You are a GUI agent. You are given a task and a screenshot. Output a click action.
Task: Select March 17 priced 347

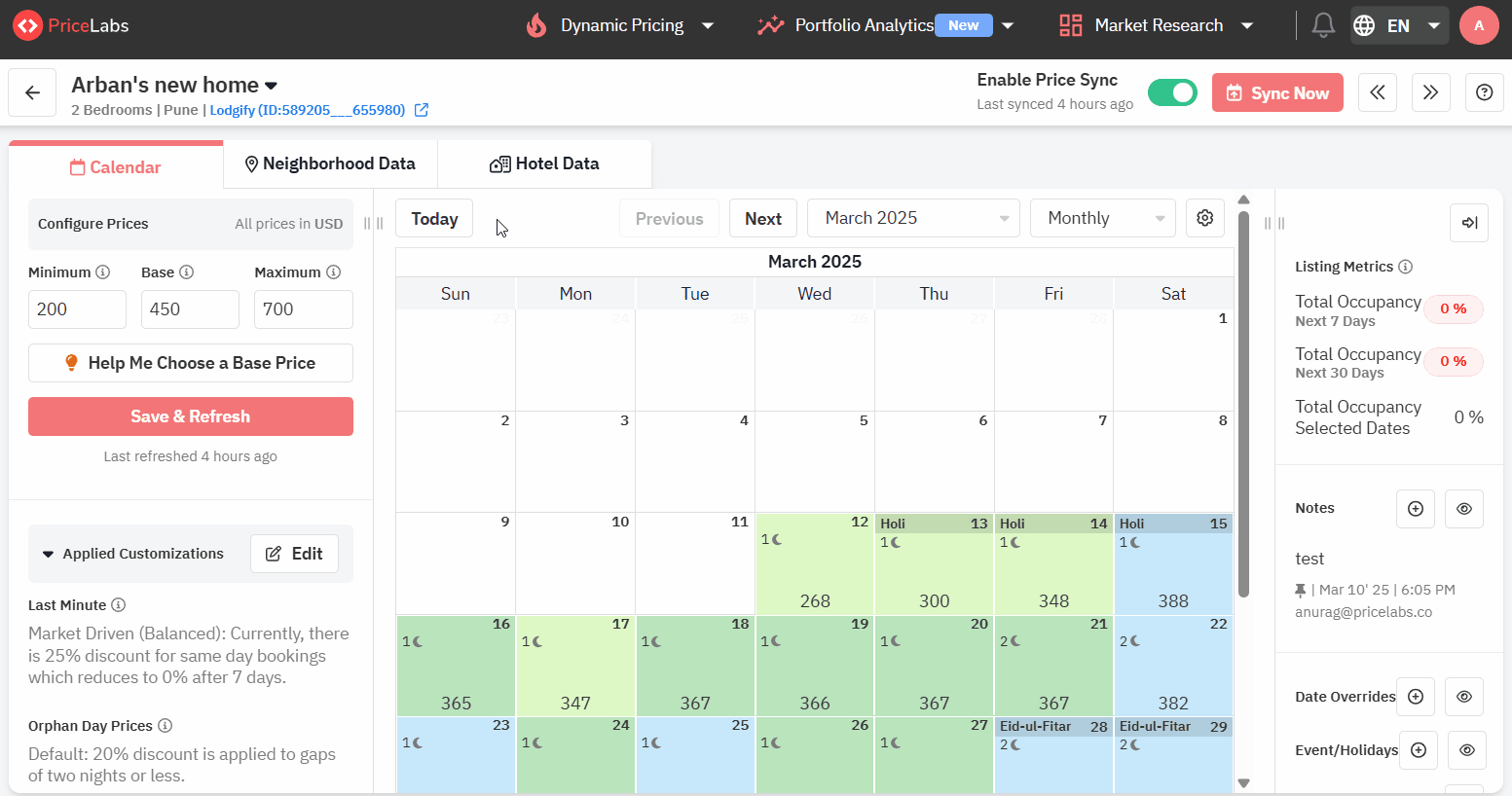(575, 666)
